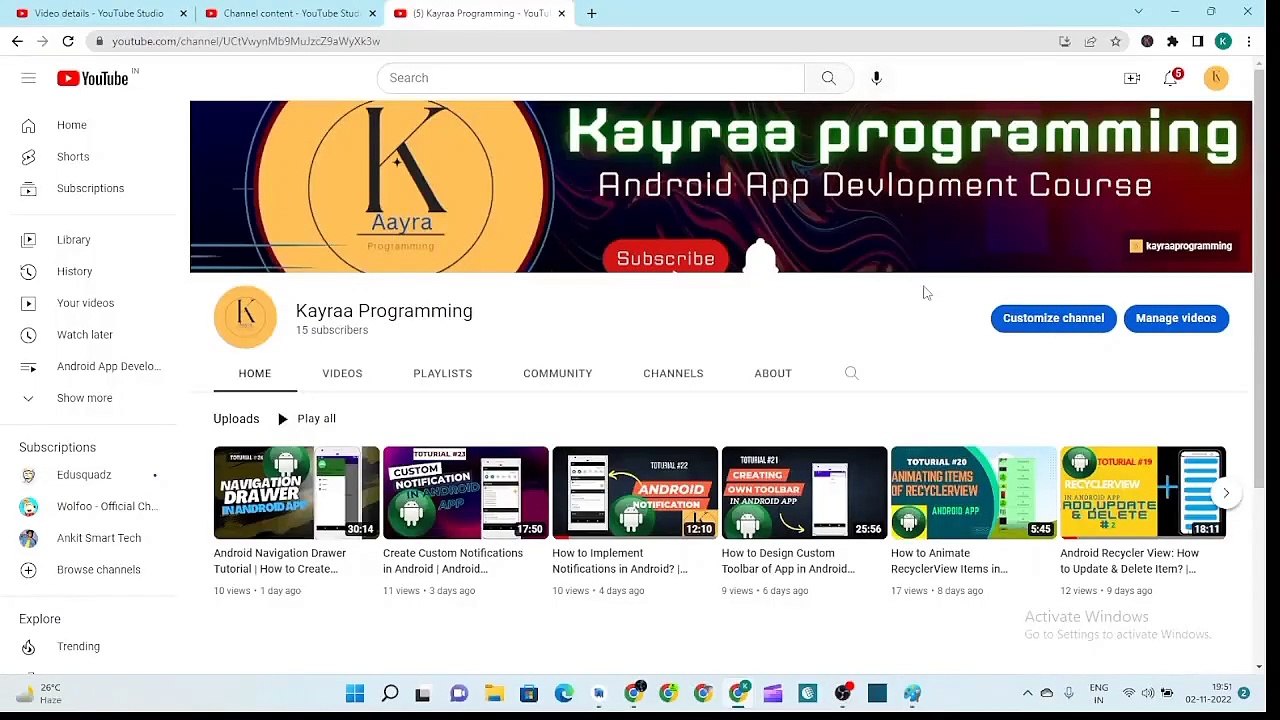Open the Chrome extensions puzzle icon

(1172, 41)
